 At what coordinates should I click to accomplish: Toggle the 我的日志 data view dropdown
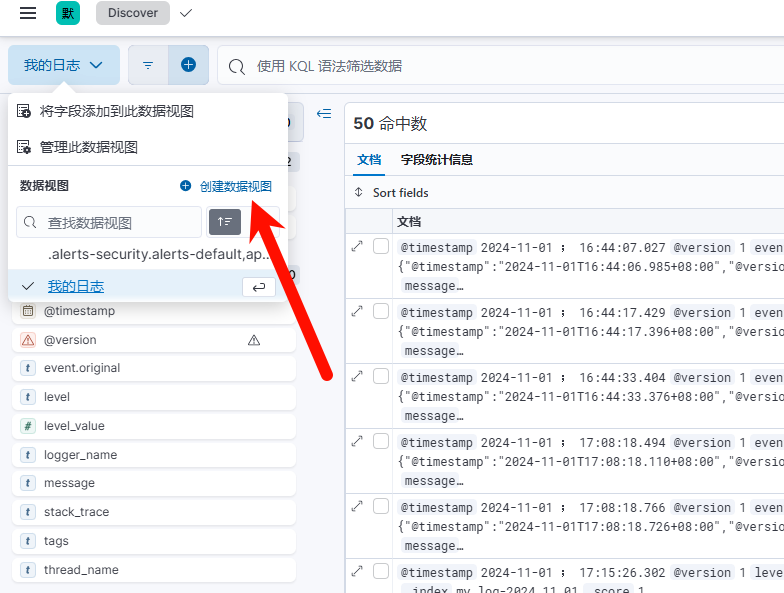(64, 65)
